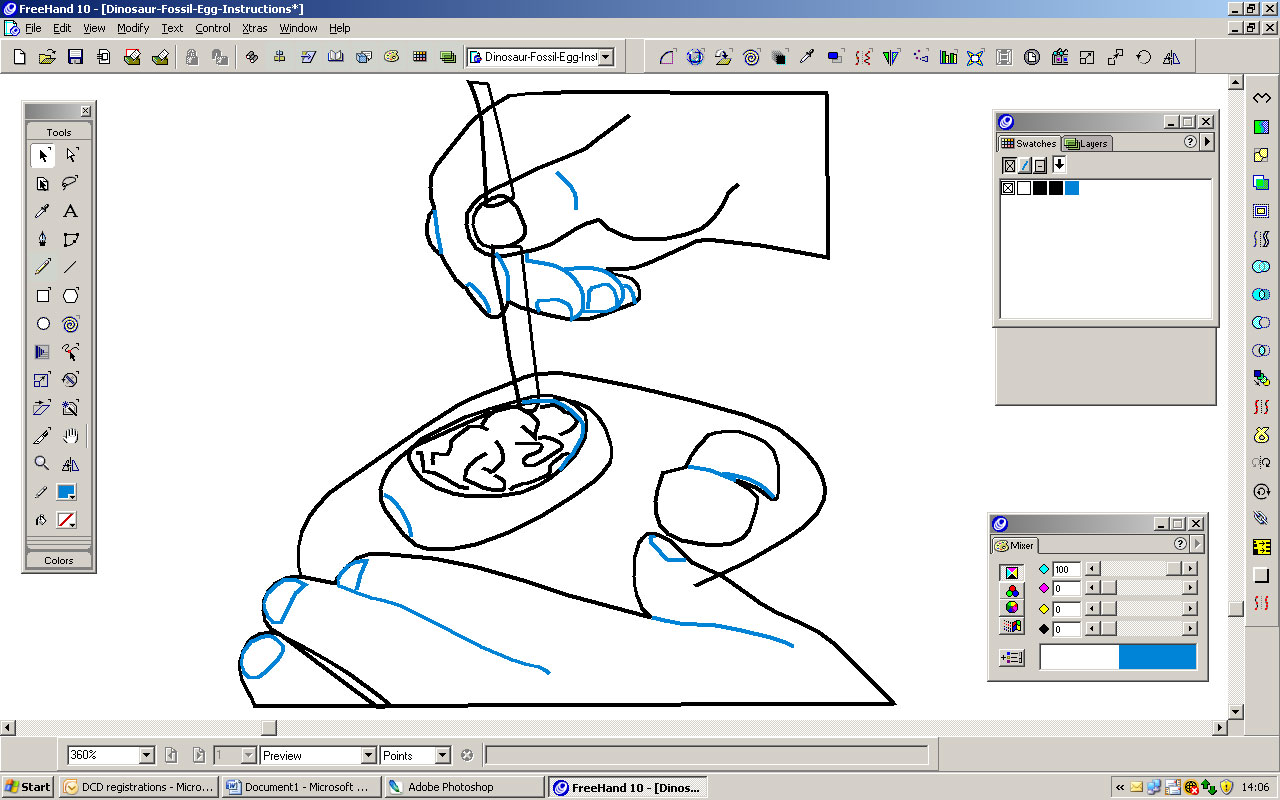1280x800 pixels.
Task: Select the Zoom magnifier tool
Action: coord(42,464)
